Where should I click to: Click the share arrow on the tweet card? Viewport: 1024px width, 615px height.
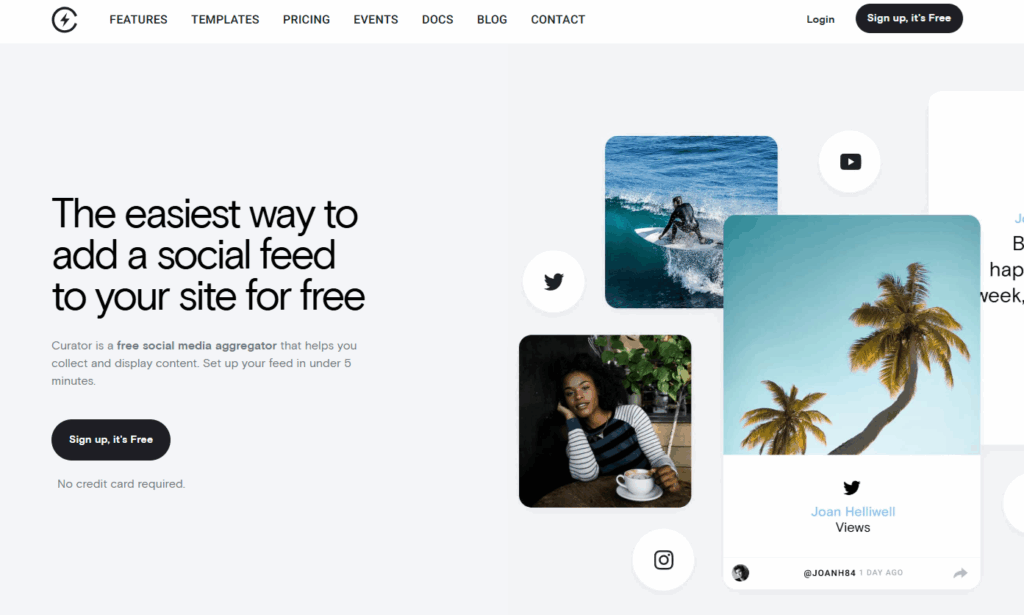960,573
